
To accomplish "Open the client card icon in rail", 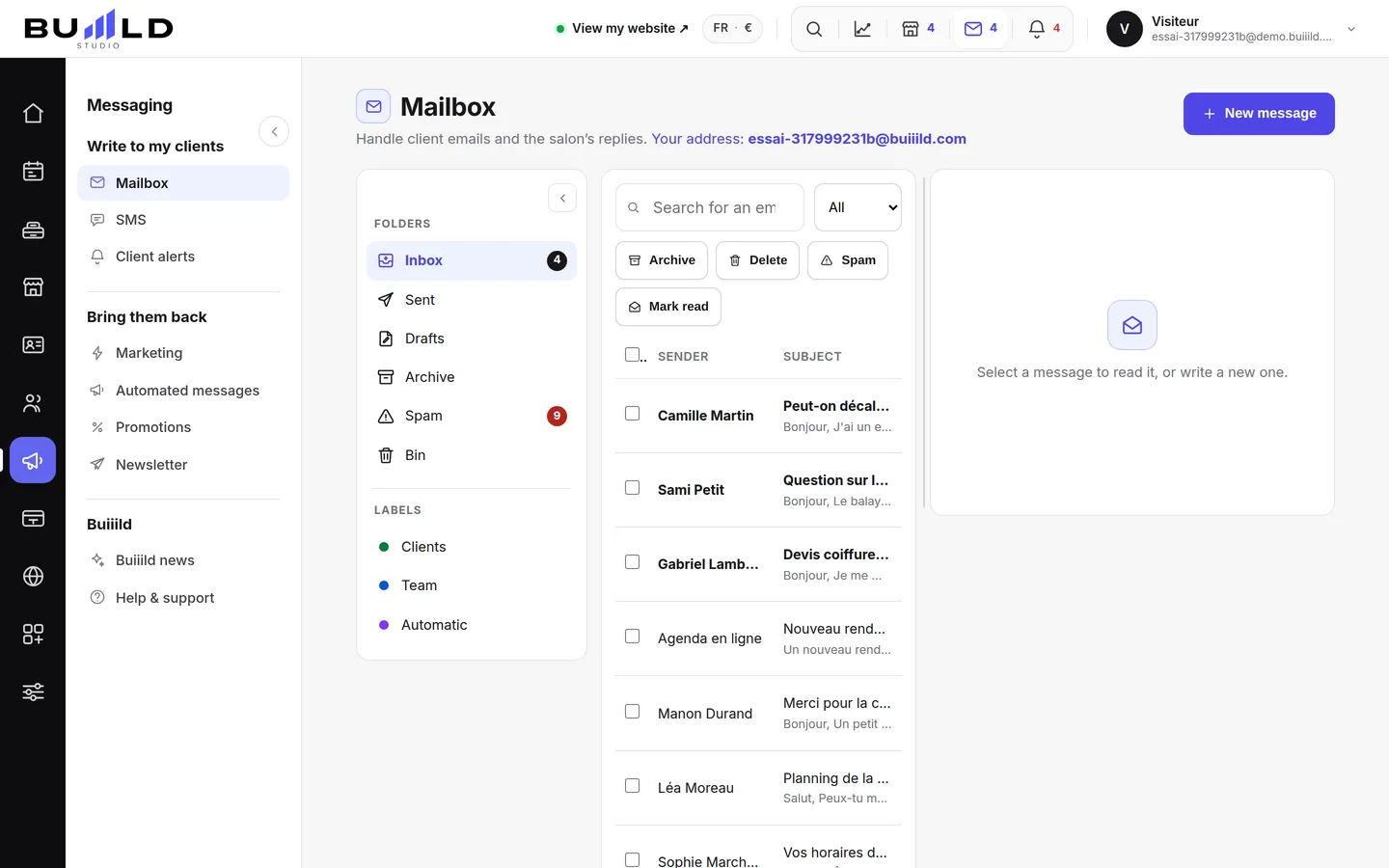I will pos(33,344).
